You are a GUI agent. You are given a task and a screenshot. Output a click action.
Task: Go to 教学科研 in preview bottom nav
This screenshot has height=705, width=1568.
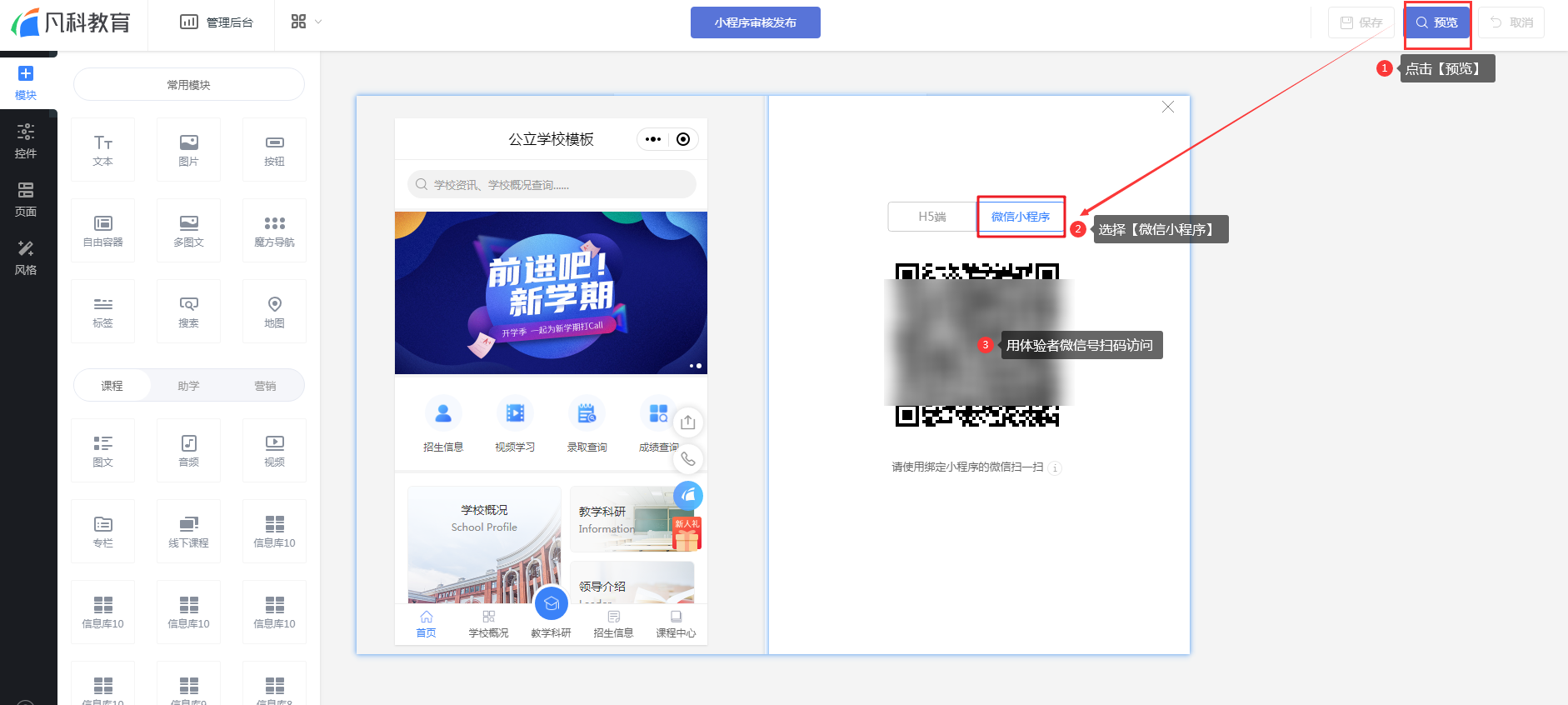coord(551,615)
